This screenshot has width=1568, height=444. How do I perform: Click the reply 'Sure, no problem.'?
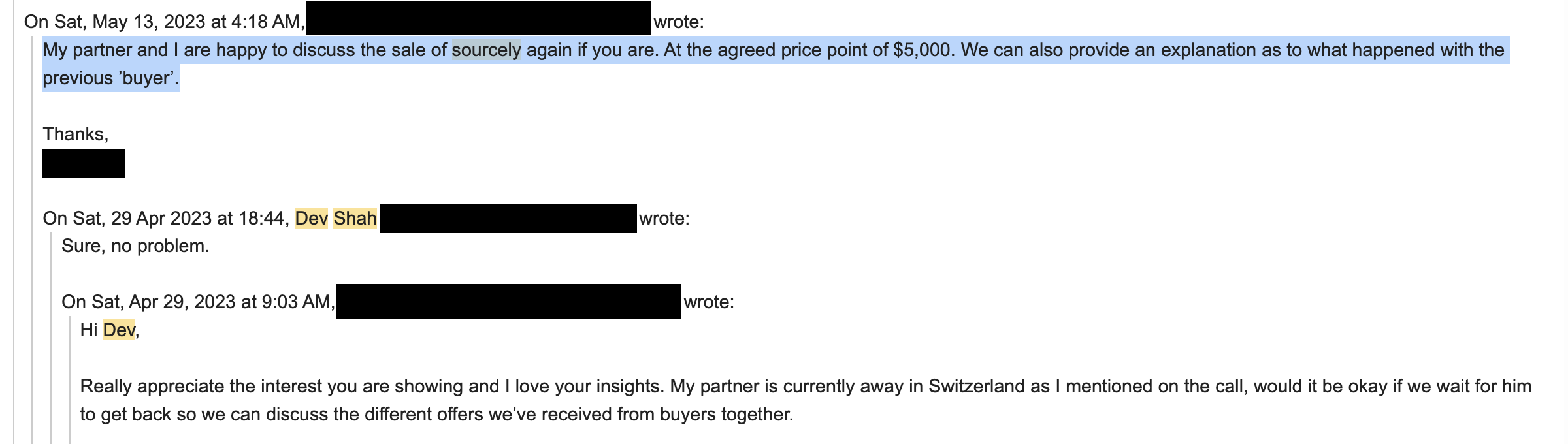click(135, 246)
